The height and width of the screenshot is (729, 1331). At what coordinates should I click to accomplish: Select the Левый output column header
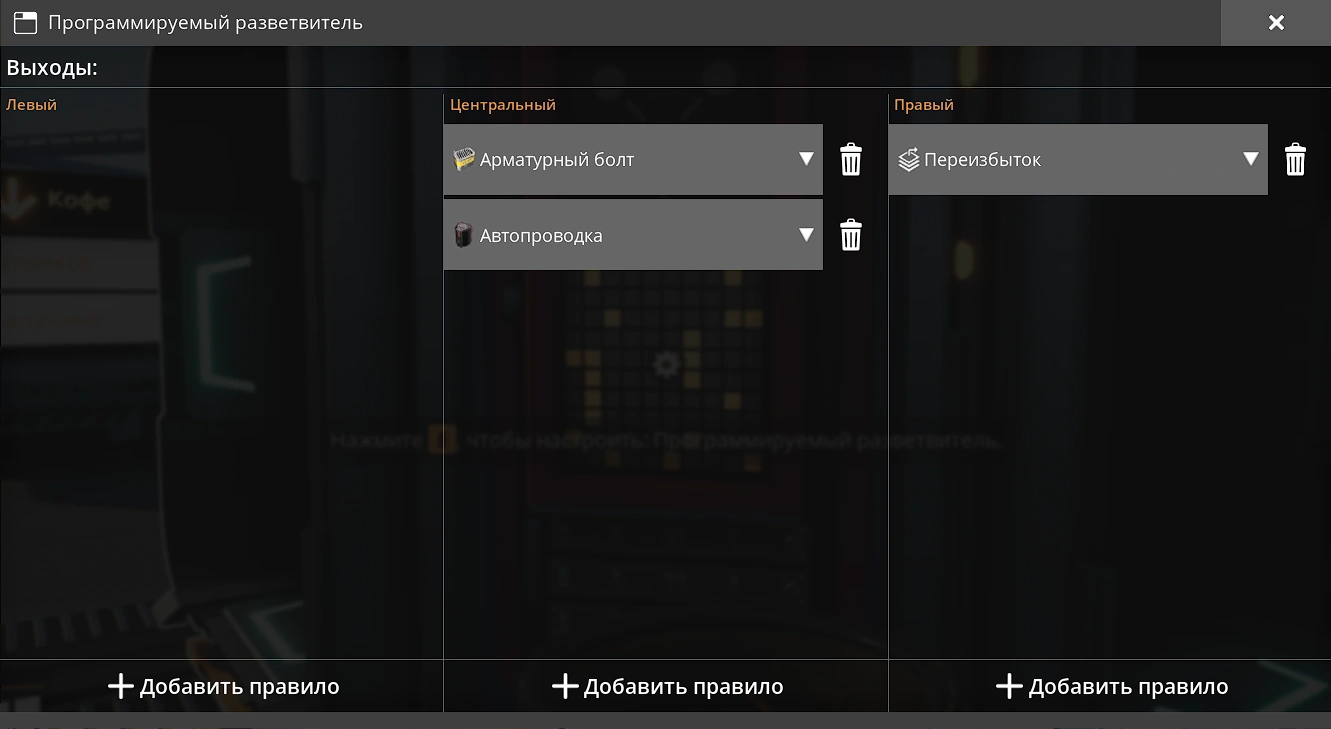(32, 105)
